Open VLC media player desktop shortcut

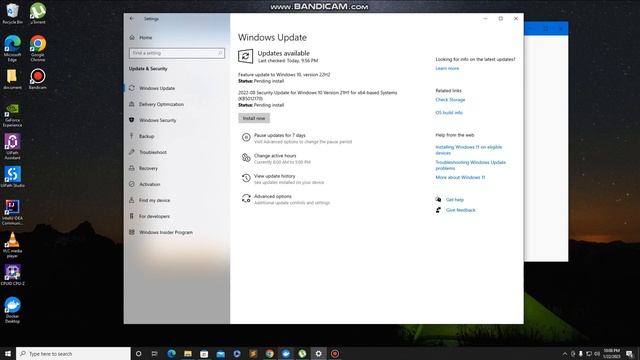pyautogui.click(x=12, y=245)
